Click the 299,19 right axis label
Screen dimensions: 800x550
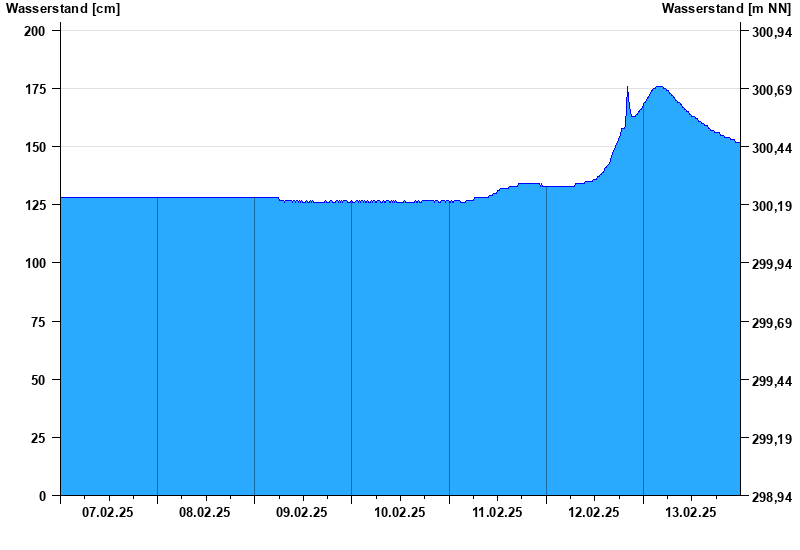(x=772, y=439)
